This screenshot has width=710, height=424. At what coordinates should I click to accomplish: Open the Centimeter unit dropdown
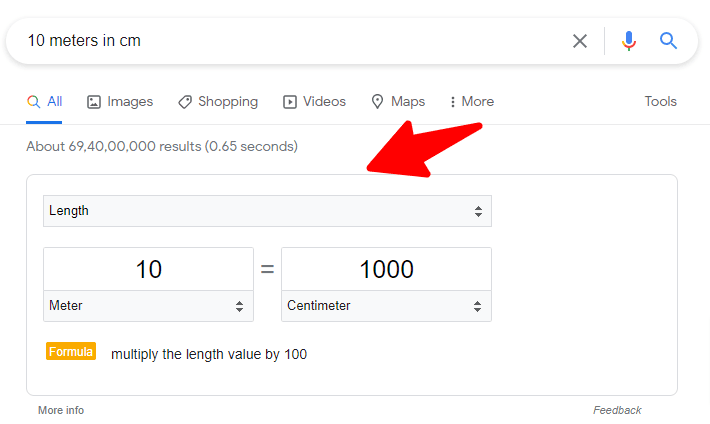(386, 306)
